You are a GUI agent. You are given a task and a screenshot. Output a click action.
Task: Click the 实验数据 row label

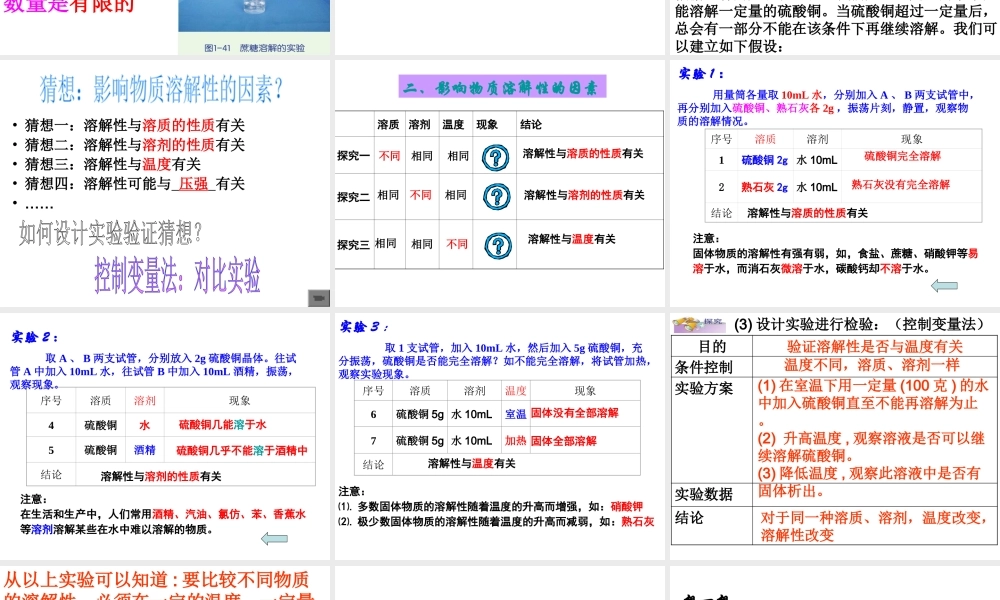[x=704, y=494]
